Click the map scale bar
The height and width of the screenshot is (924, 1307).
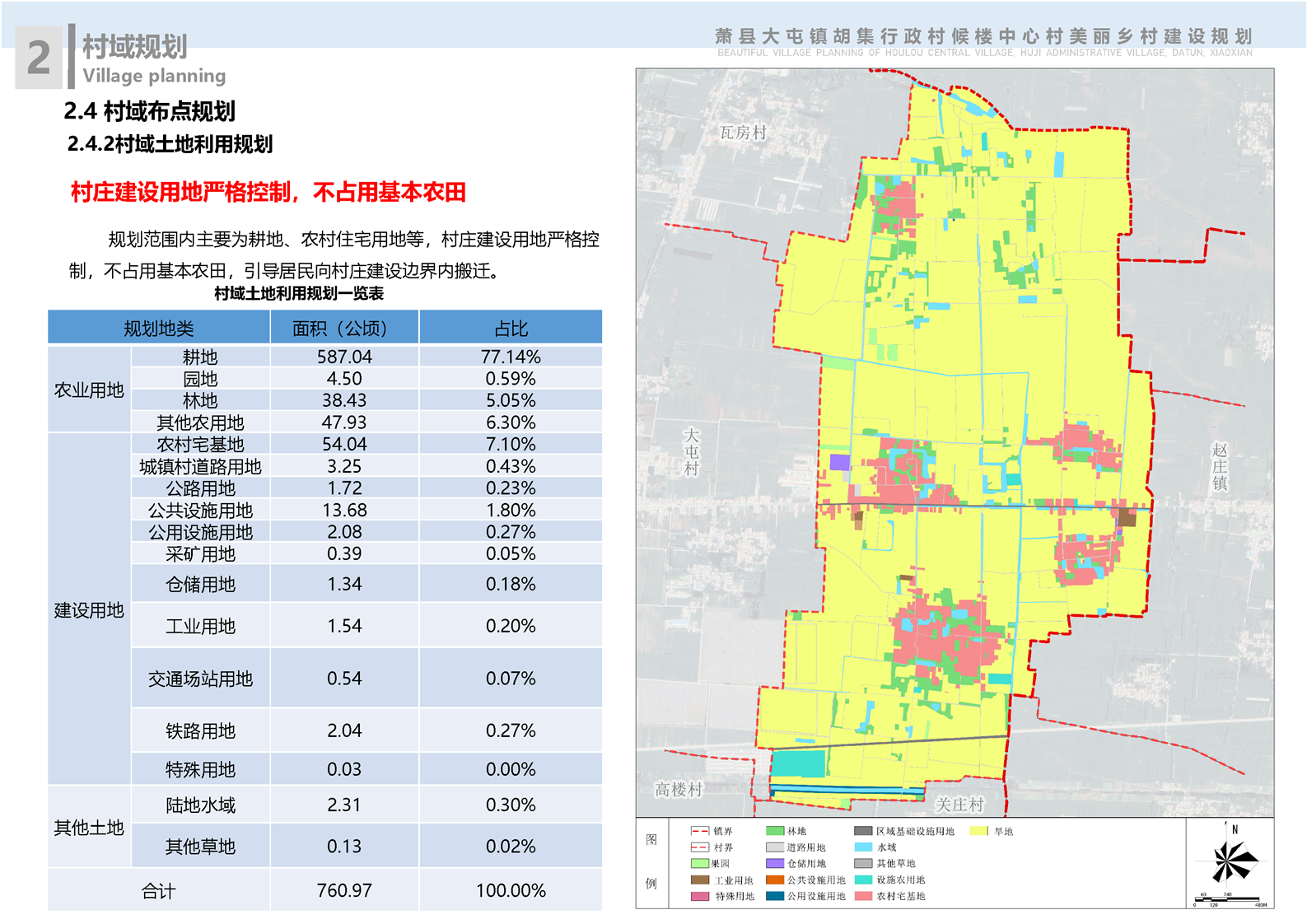click(x=1227, y=899)
